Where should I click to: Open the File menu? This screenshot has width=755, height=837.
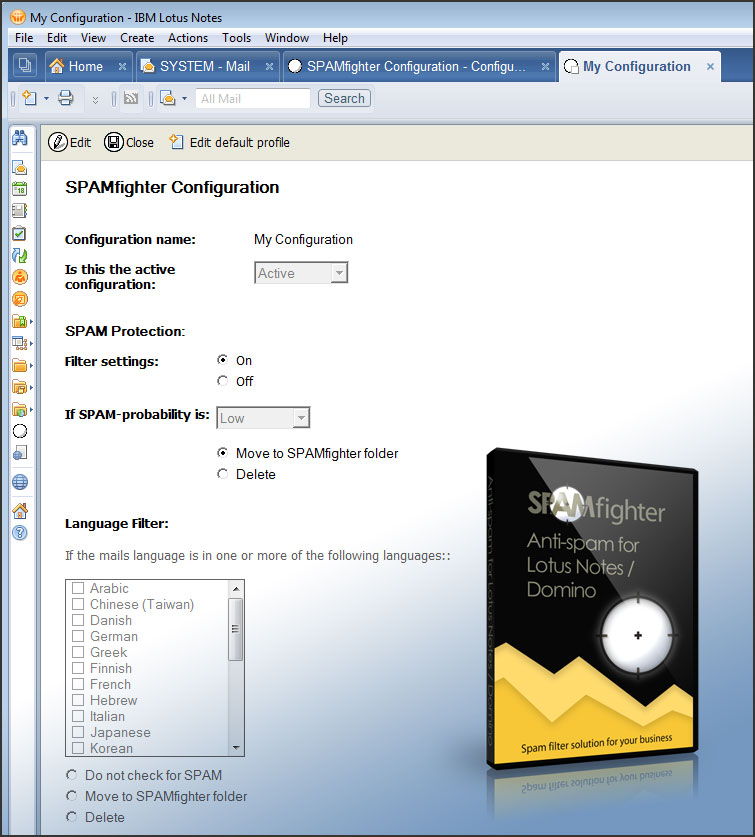(x=24, y=38)
